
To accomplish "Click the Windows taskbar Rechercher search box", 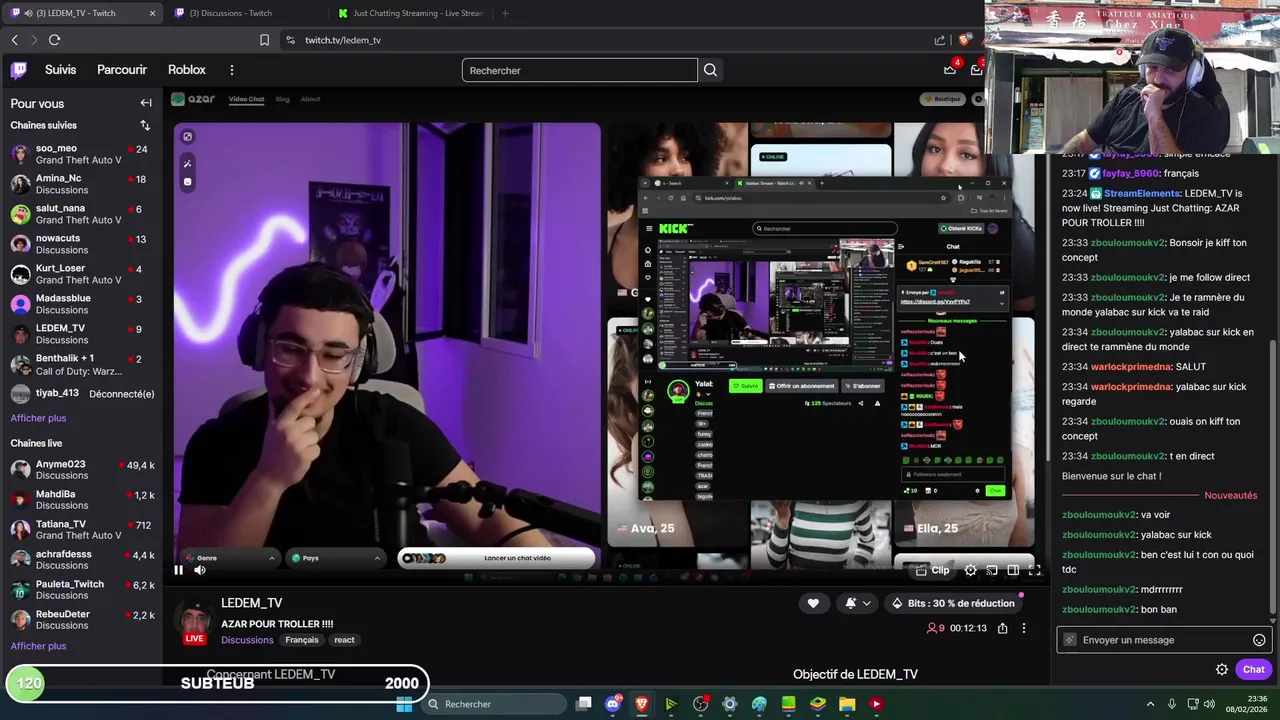I will [x=492, y=704].
